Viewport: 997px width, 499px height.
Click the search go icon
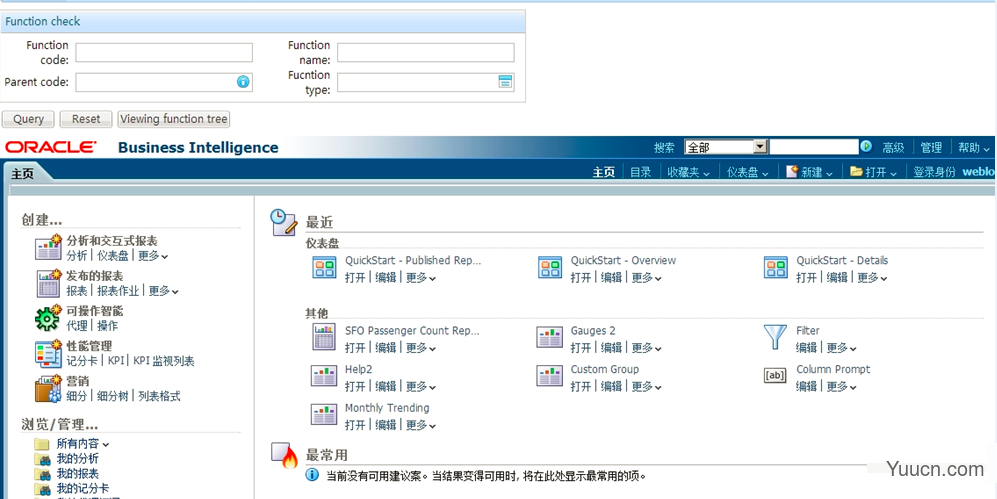coord(866,147)
